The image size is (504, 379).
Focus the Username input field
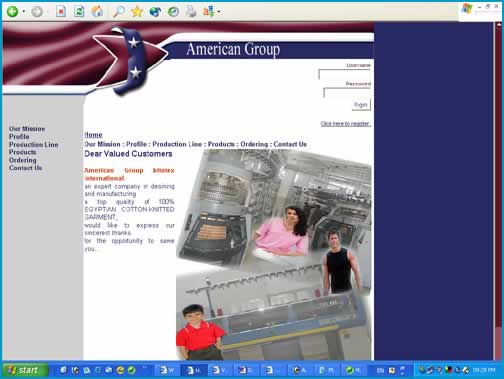345,74
